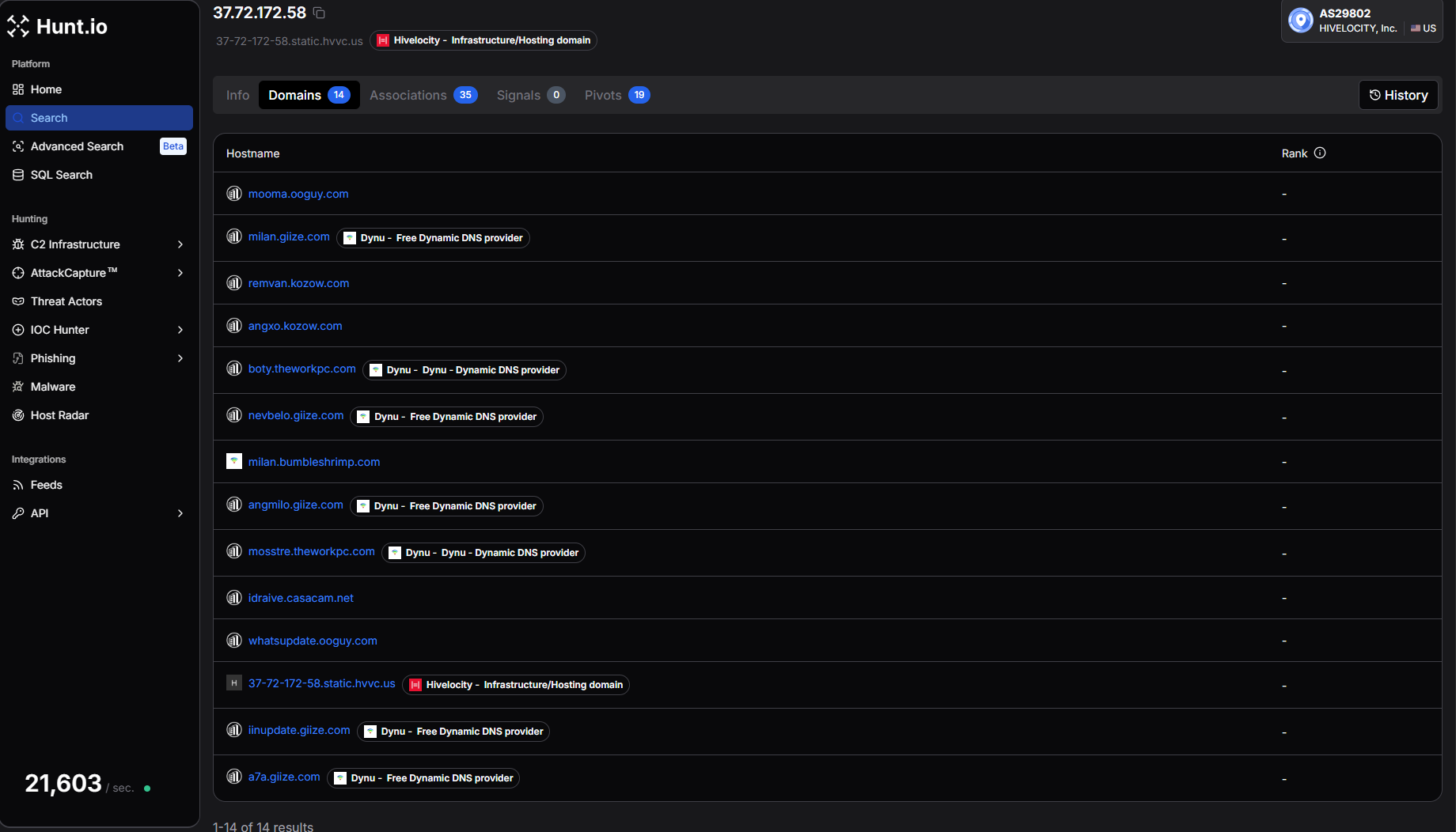
Task: Open Advanced Search in the sidebar
Action: (77, 146)
